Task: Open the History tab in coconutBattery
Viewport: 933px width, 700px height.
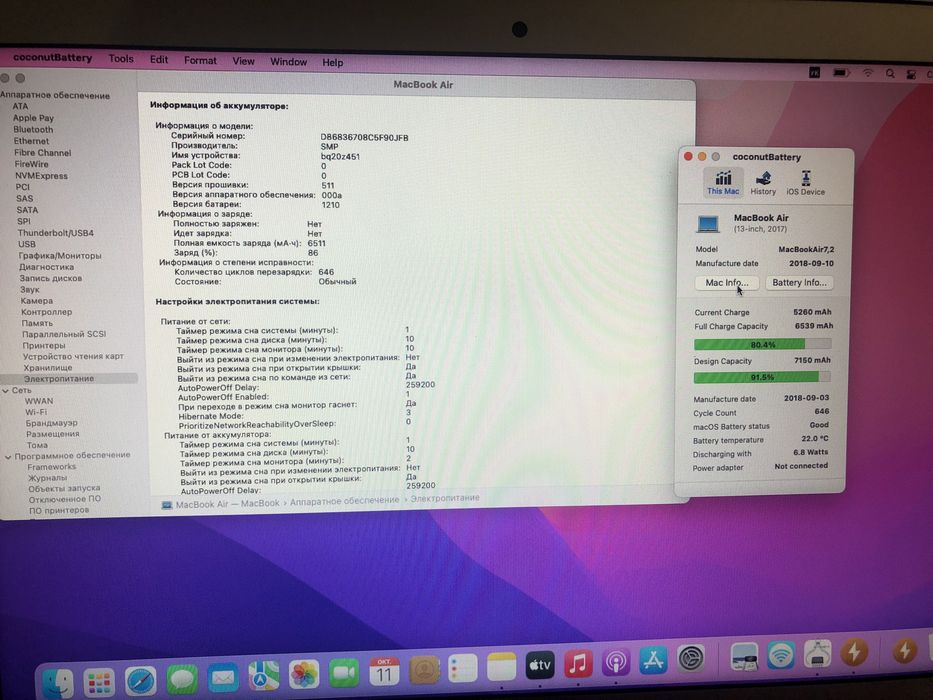Action: (763, 183)
